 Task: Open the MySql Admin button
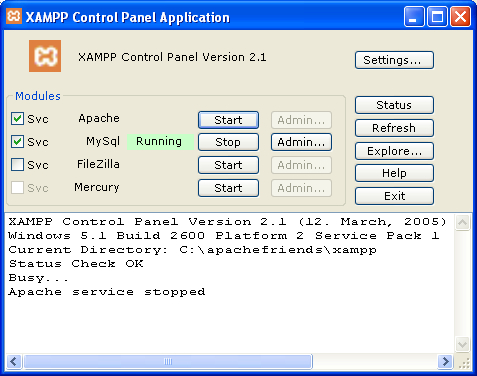coord(301,142)
